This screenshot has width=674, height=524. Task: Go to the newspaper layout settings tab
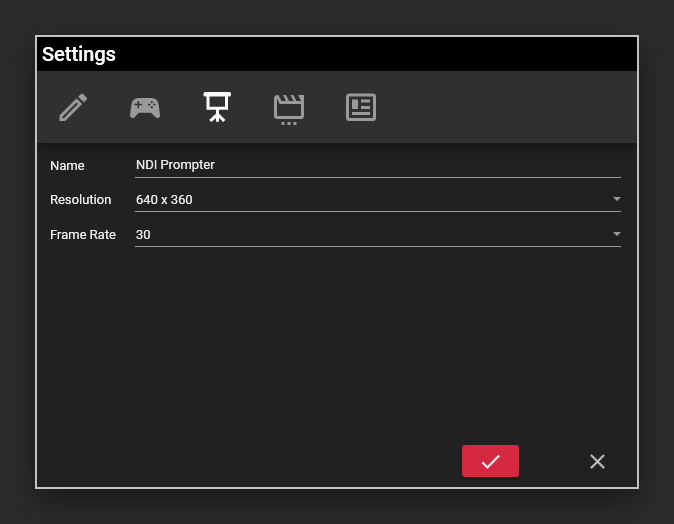[361, 107]
